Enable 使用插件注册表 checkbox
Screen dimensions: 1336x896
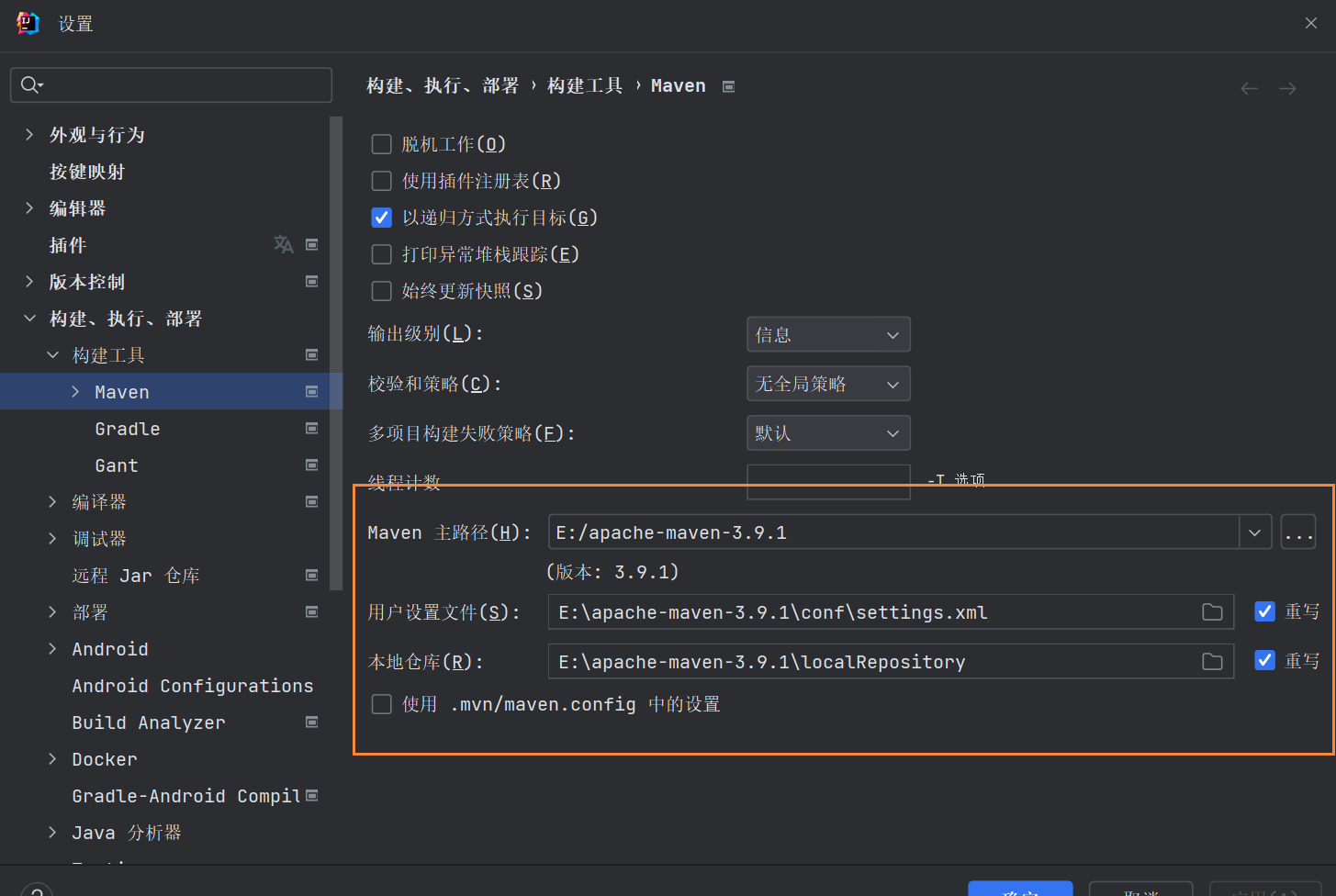pos(381,181)
